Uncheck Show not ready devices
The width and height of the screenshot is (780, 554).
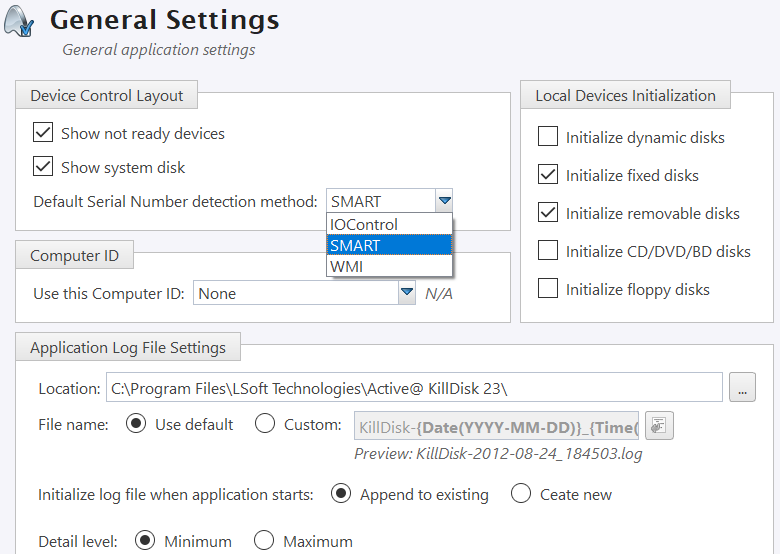[x=43, y=133]
